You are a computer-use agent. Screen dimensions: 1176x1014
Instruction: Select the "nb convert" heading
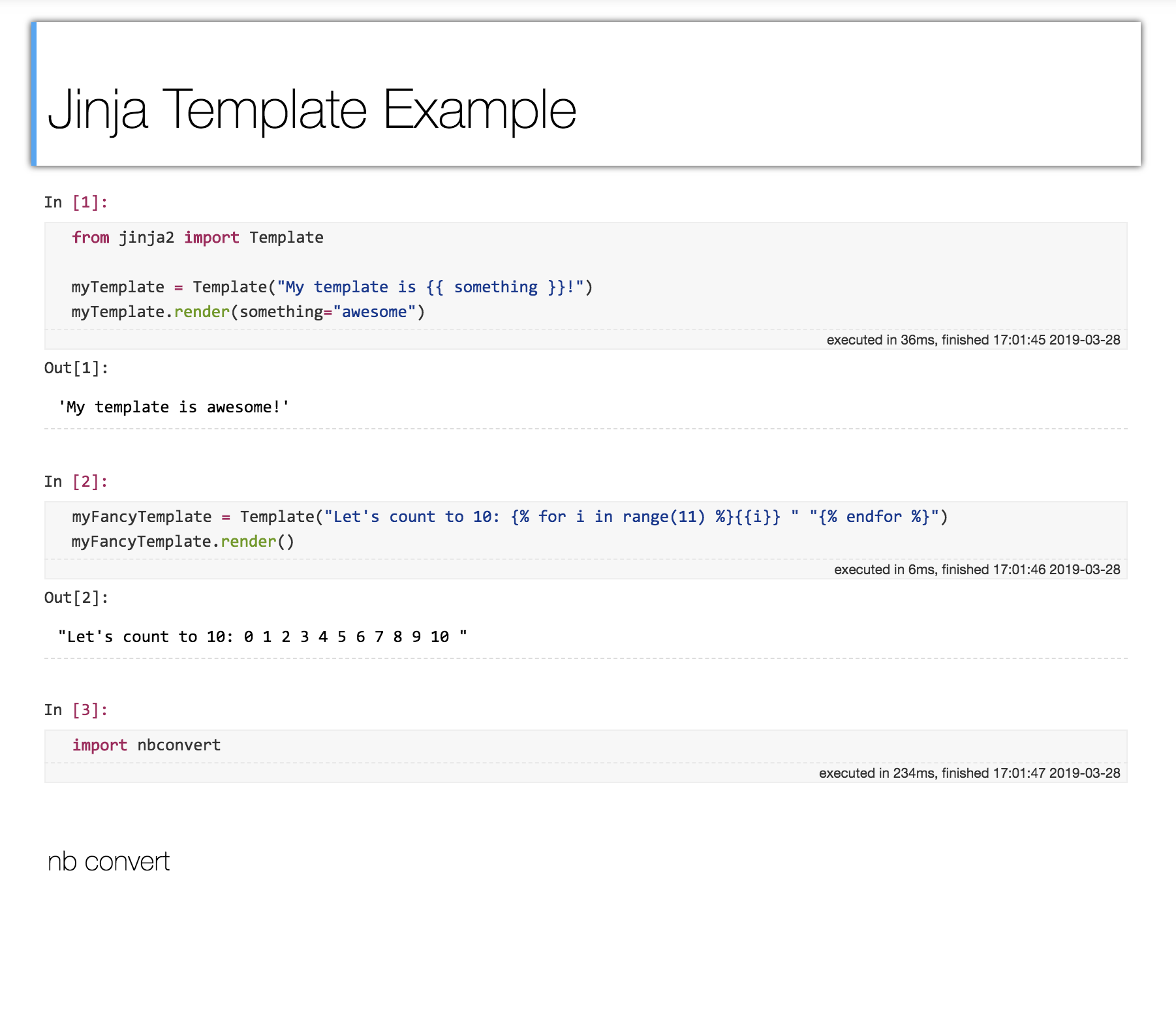point(109,861)
